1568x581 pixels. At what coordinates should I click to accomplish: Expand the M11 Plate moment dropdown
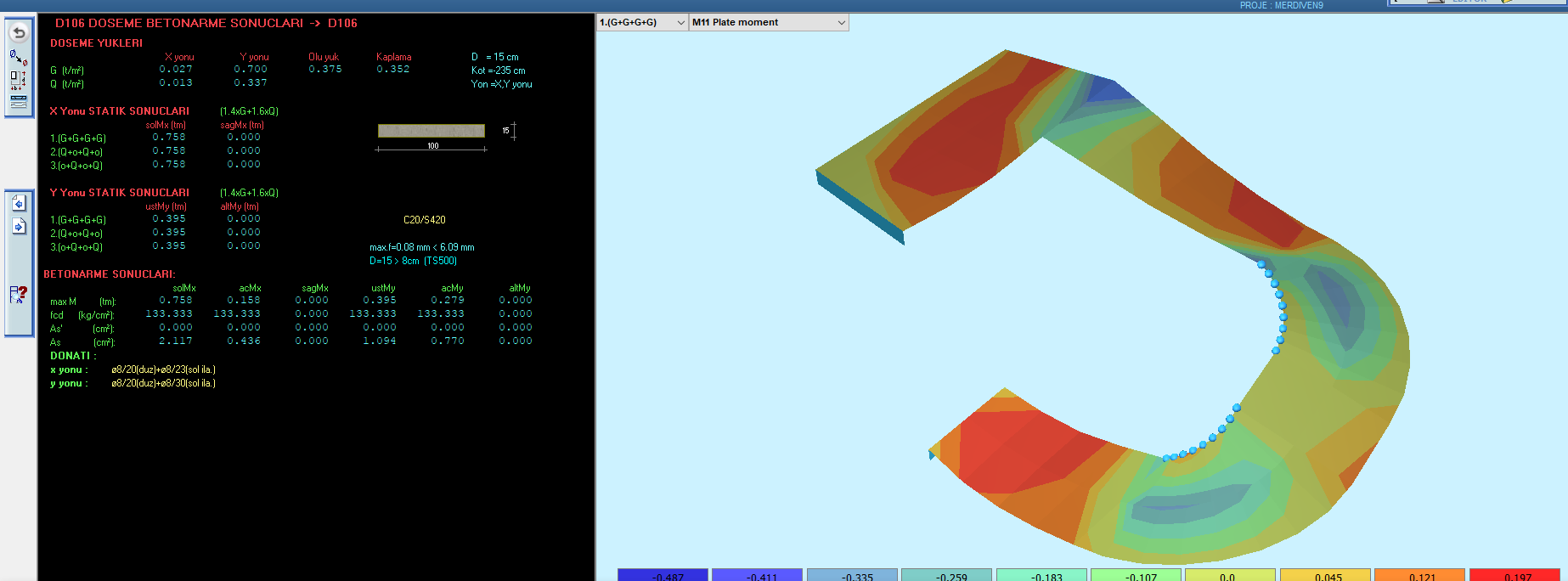point(769,22)
